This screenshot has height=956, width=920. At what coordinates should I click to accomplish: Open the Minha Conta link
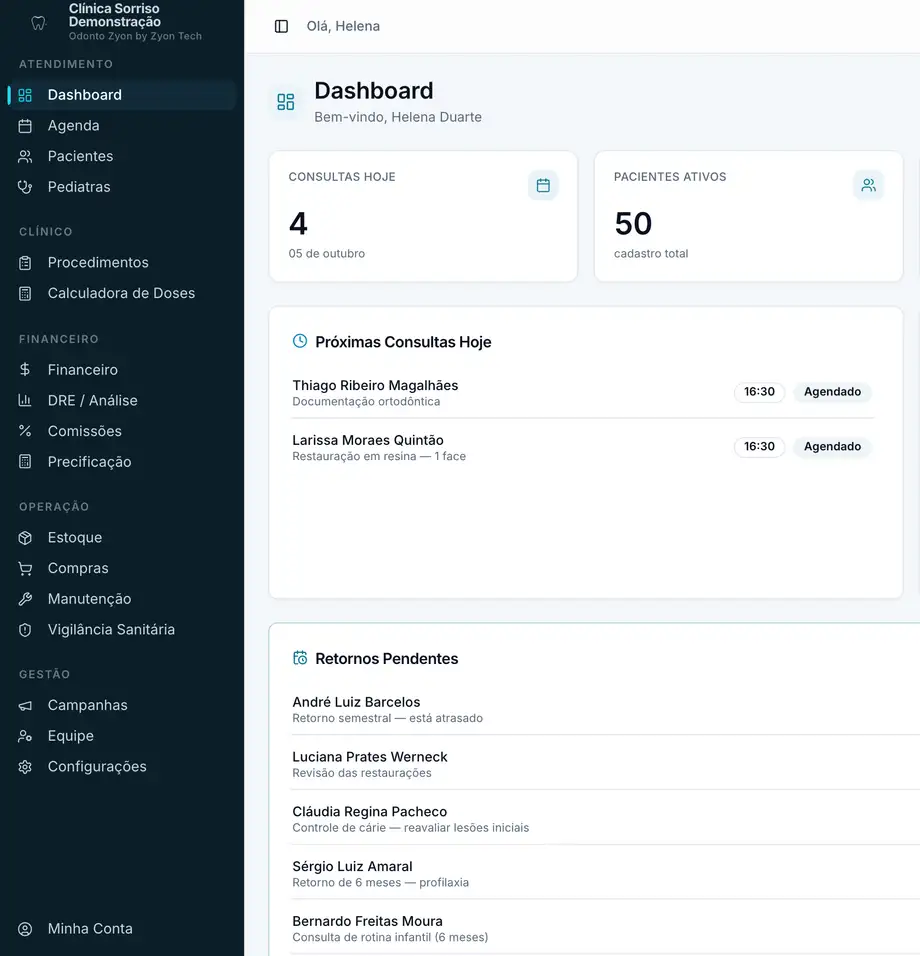[x=122, y=929]
